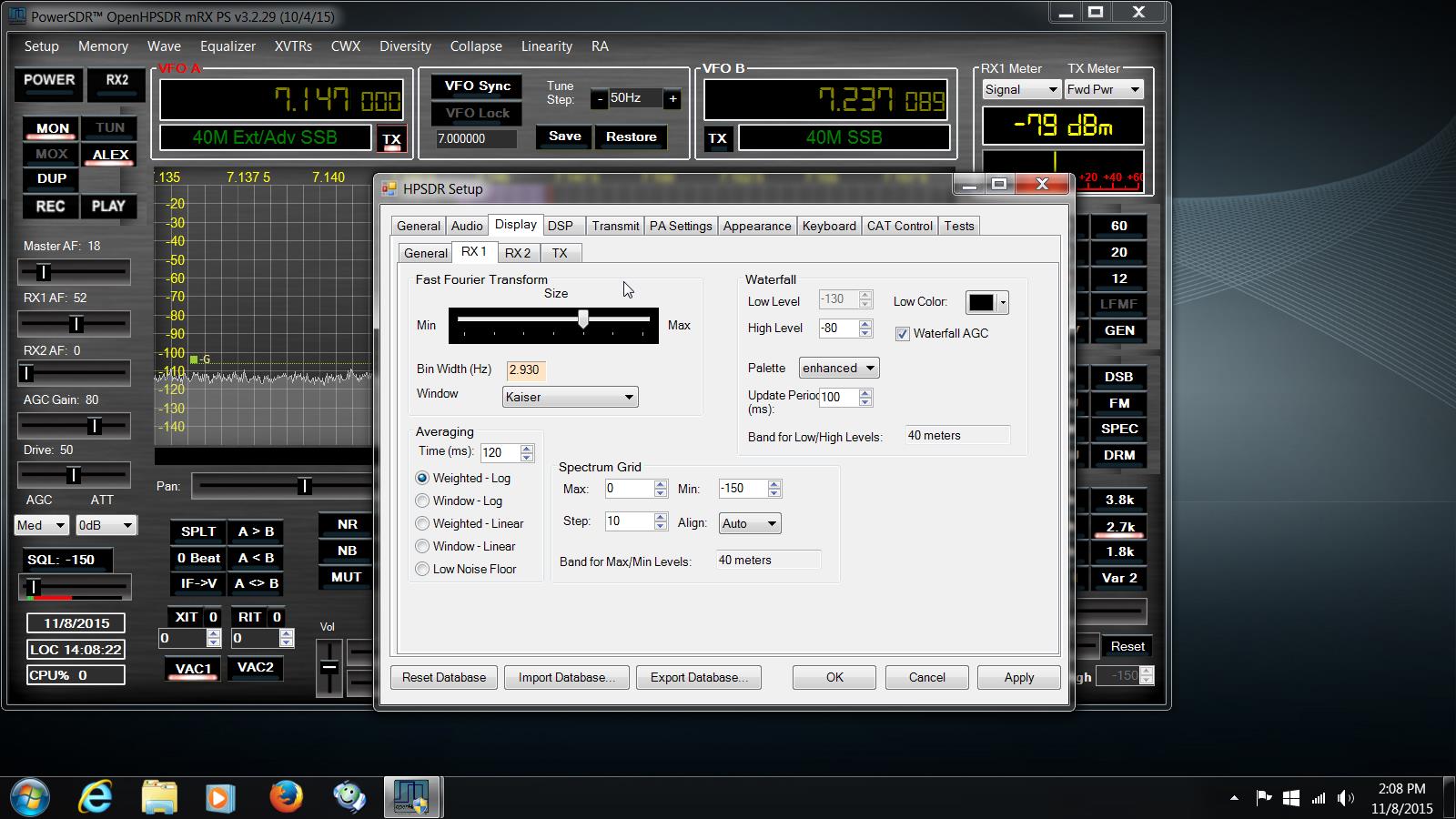Adjust the Master AF slider

click(43, 271)
